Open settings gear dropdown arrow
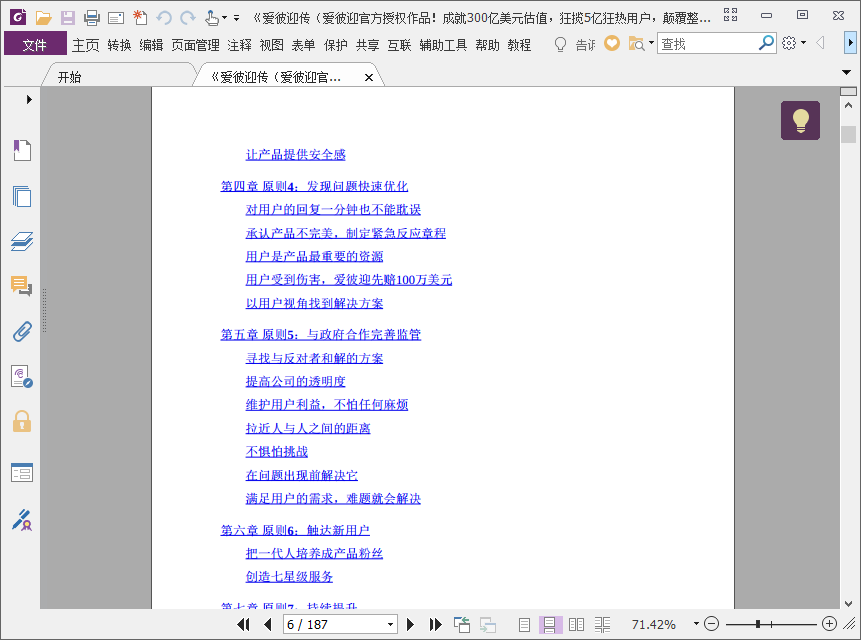Screen dimensions: 861x640 coord(803,43)
